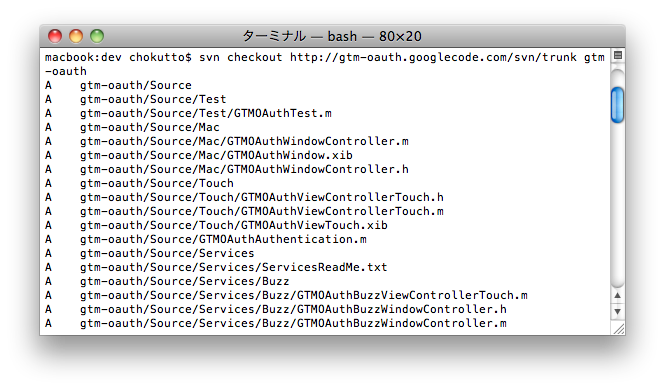Viewport: 665px width, 390px height.
Task: Click the green zoom window button
Action: pyautogui.click(x=97, y=36)
